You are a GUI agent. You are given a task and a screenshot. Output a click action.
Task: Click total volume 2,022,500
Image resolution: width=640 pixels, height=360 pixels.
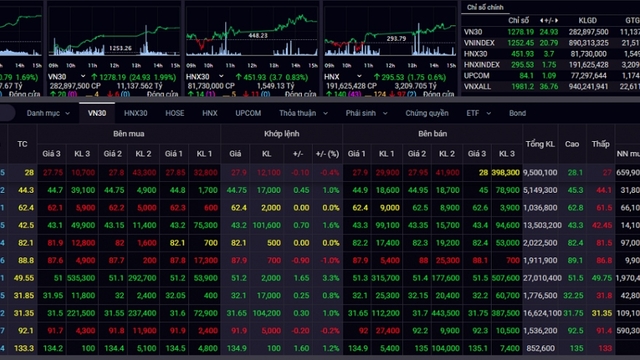pos(540,242)
